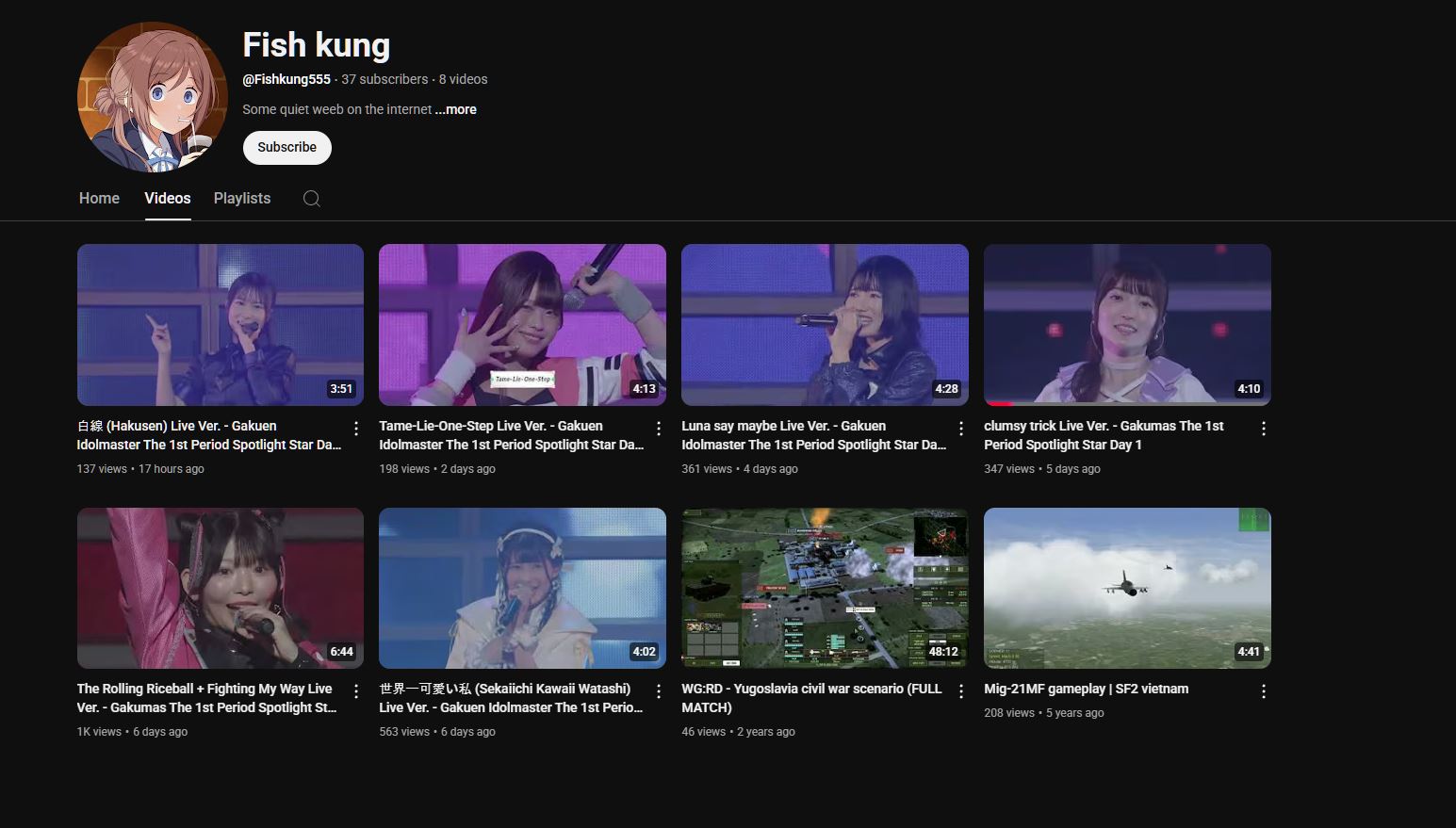Open options menu for Luna say maybe video
Screen dimensions: 1456x828
[961, 429]
